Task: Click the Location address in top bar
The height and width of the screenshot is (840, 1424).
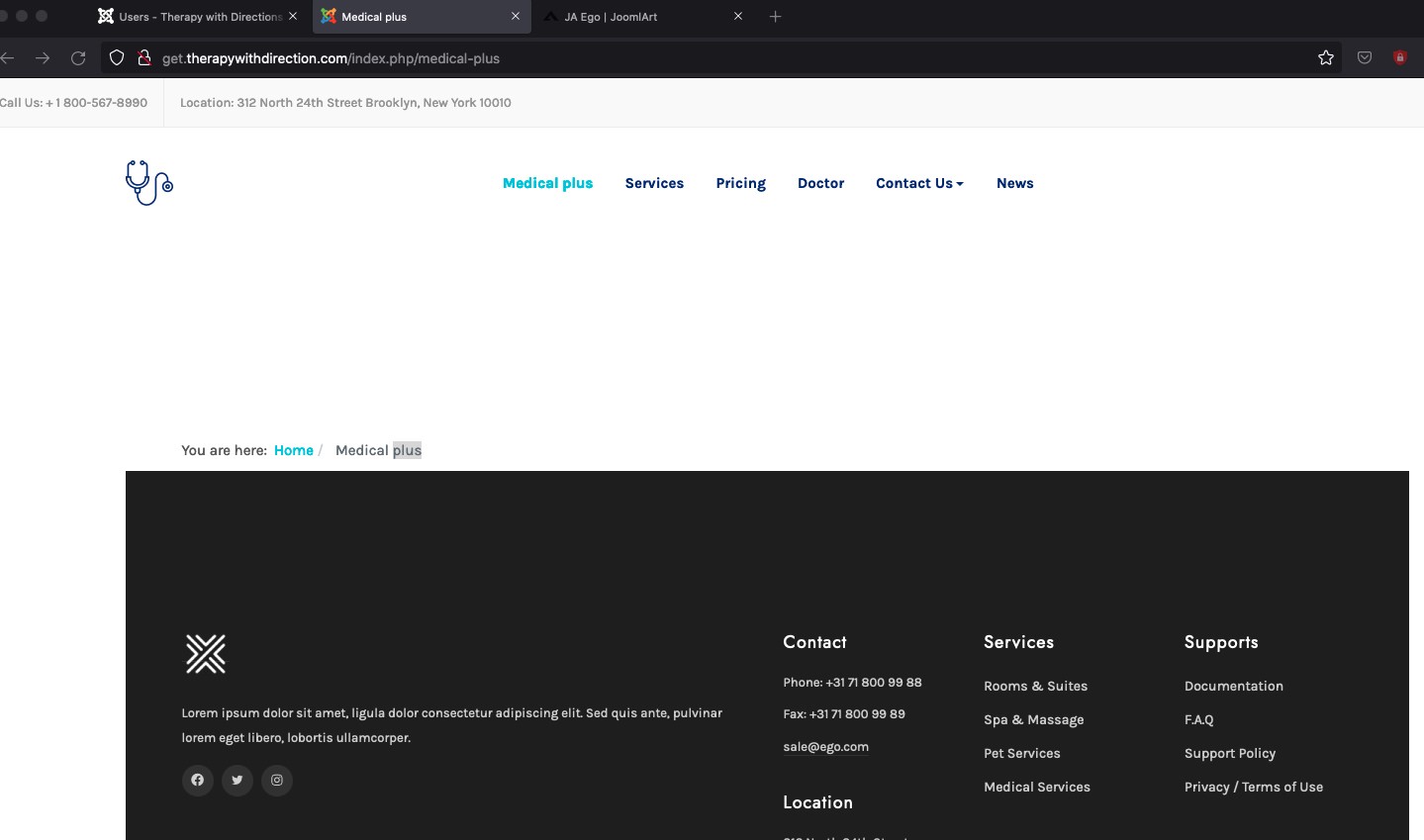Action: 345,103
